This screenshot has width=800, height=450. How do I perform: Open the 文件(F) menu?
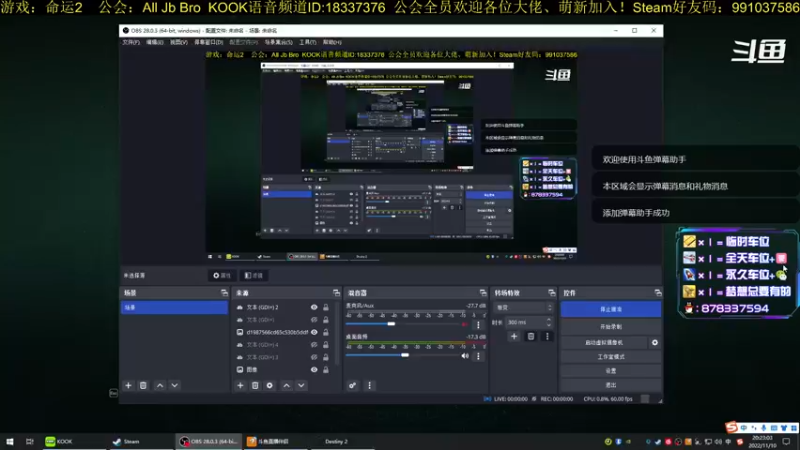pos(131,42)
